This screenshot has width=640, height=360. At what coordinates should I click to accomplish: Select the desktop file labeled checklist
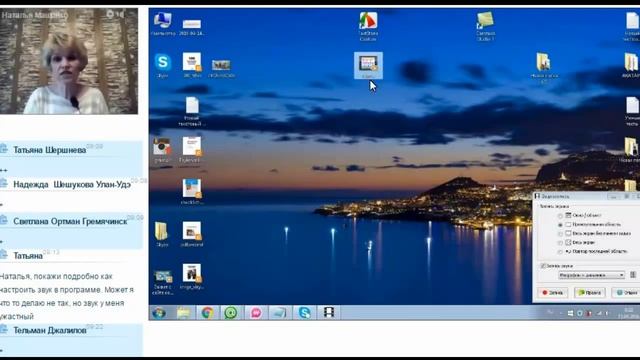click(x=191, y=191)
